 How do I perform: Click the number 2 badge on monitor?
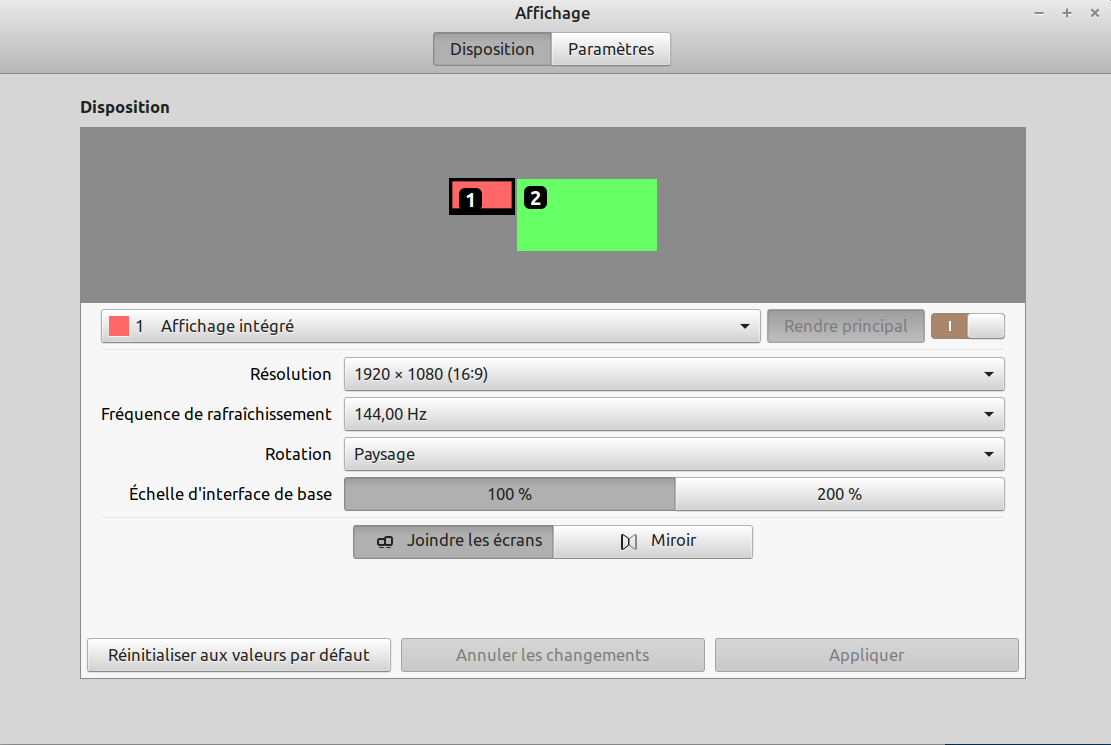click(535, 198)
